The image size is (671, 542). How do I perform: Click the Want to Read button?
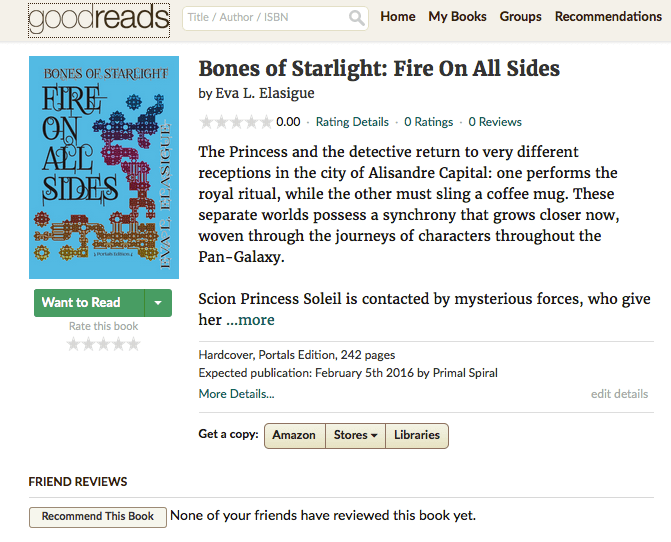point(81,303)
